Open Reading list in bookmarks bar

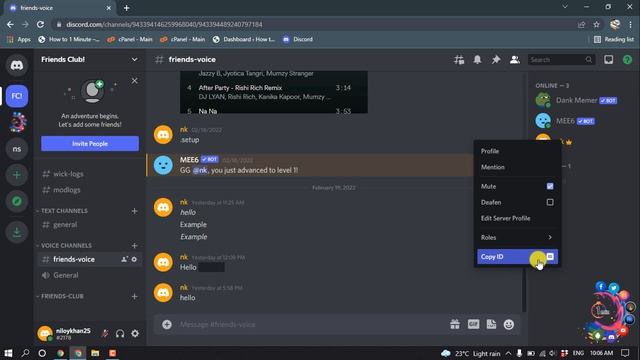614,39
